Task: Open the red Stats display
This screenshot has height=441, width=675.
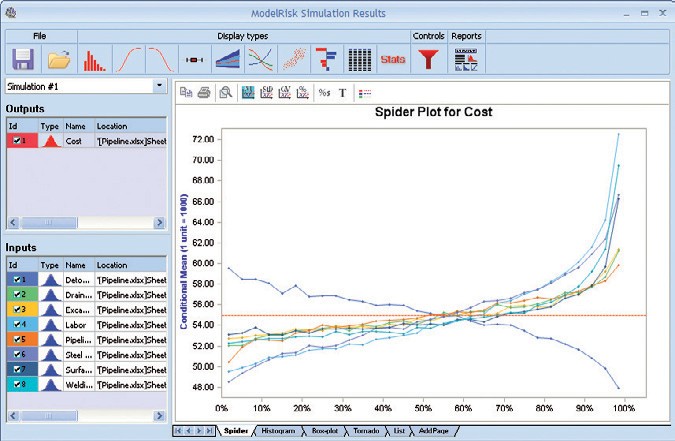Action: pyautogui.click(x=393, y=59)
